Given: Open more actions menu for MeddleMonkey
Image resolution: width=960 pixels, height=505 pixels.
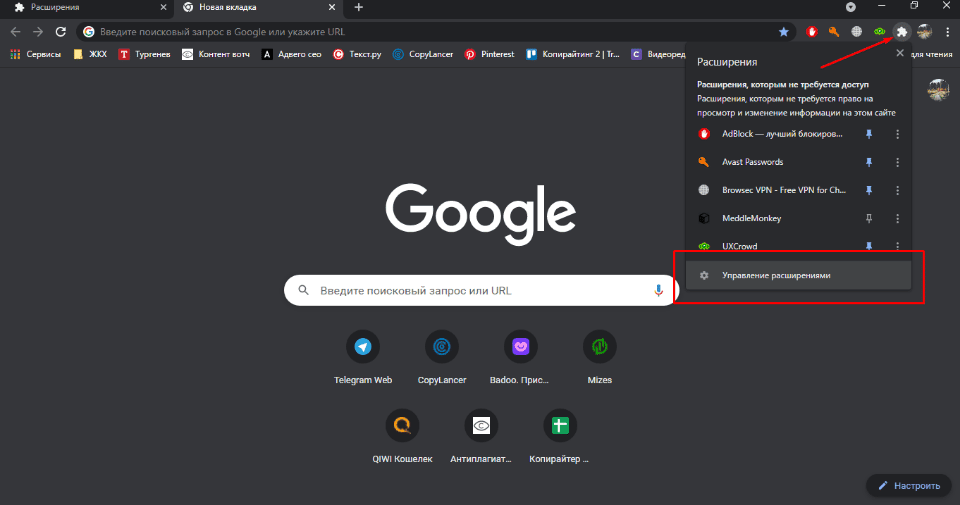Looking at the screenshot, I should 897,218.
